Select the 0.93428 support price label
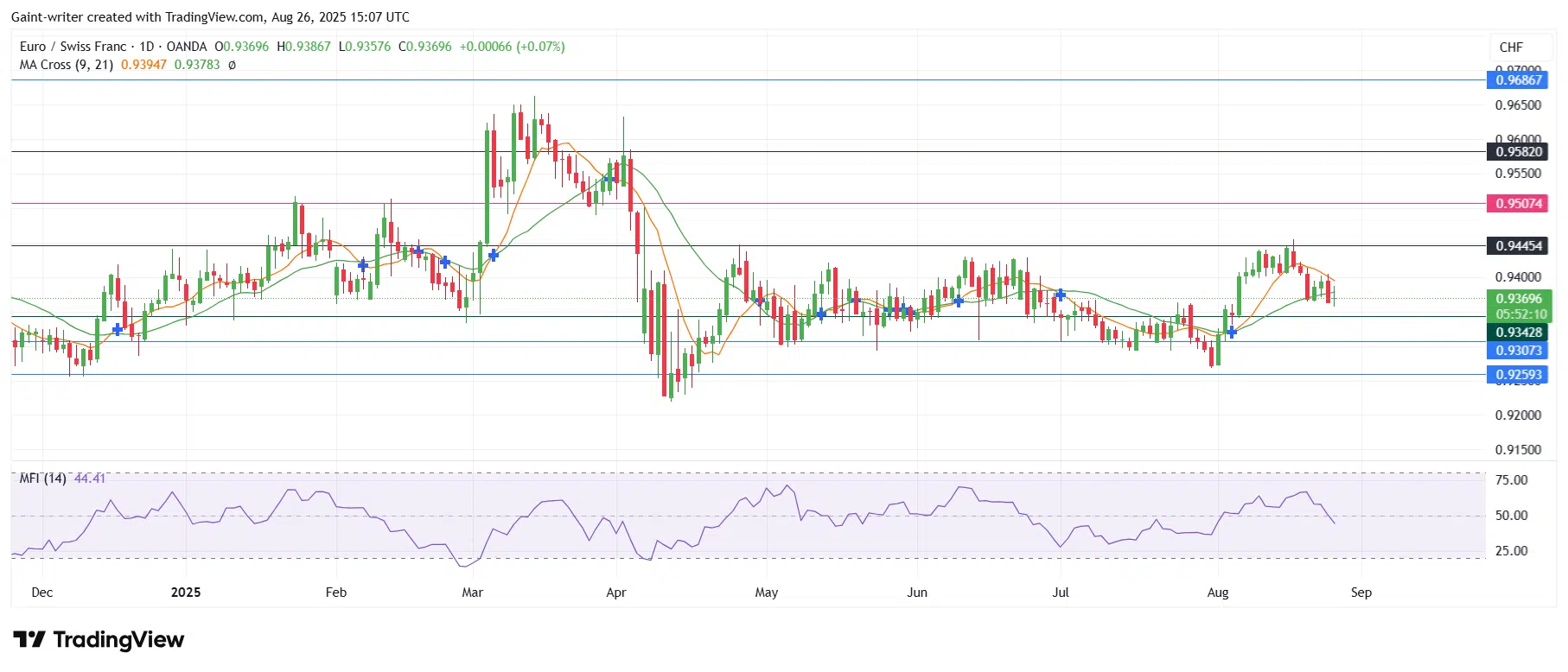The height and width of the screenshot is (672, 1568). [x=1519, y=333]
